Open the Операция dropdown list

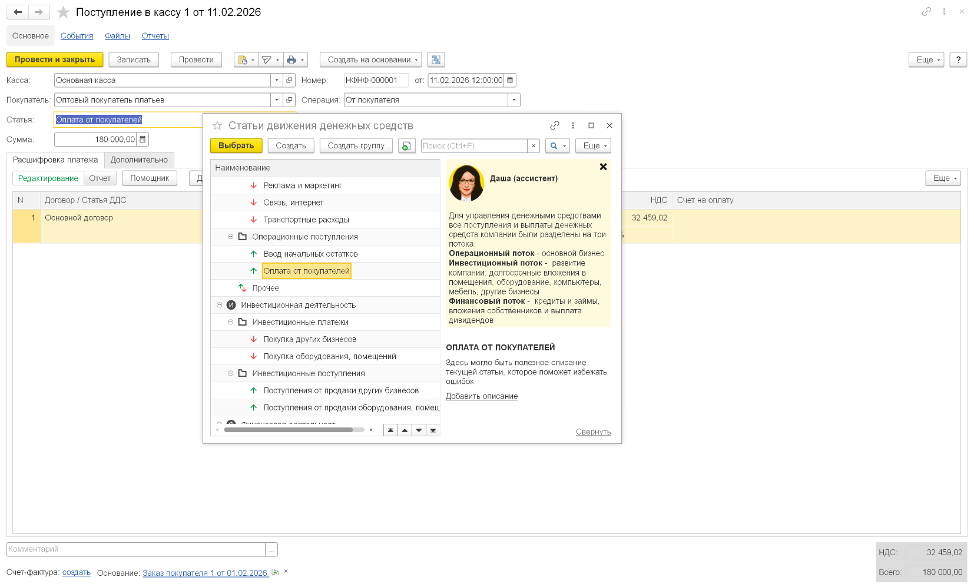514,100
